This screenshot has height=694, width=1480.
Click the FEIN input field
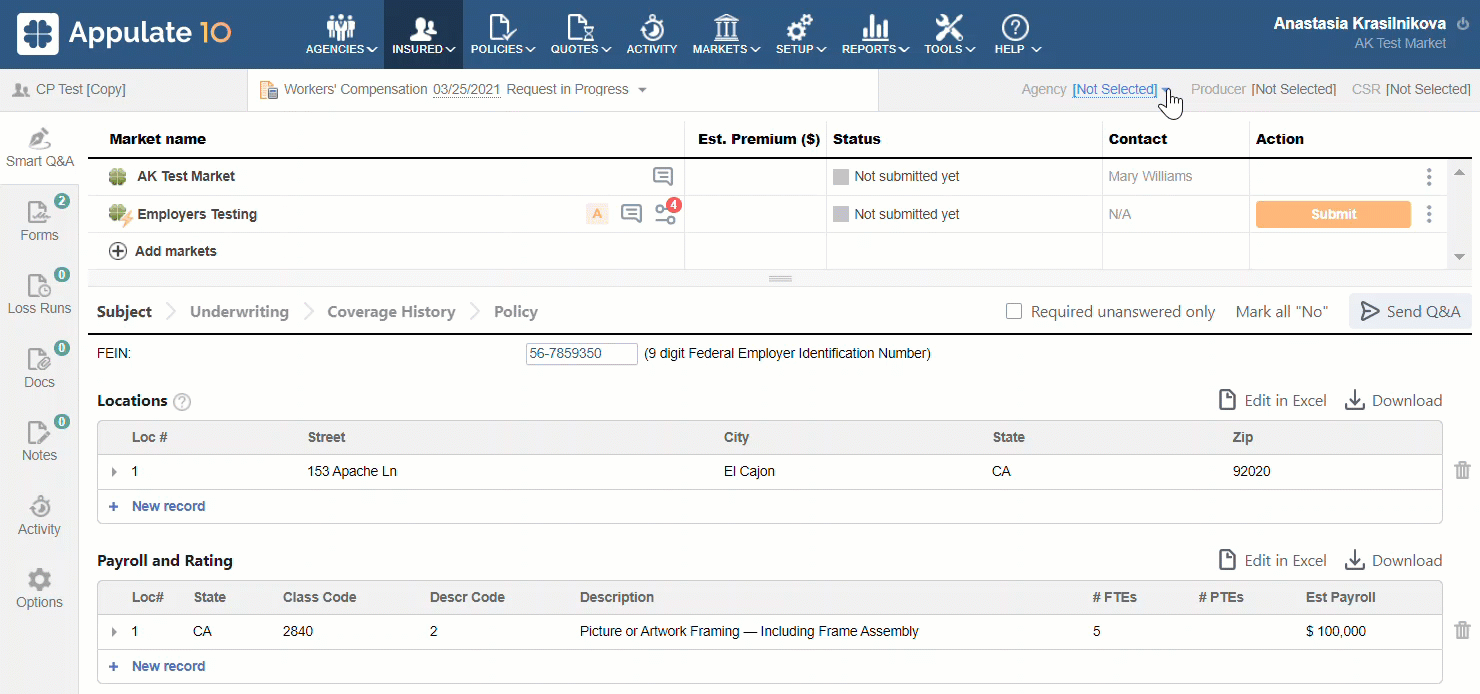[x=582, y=354]
